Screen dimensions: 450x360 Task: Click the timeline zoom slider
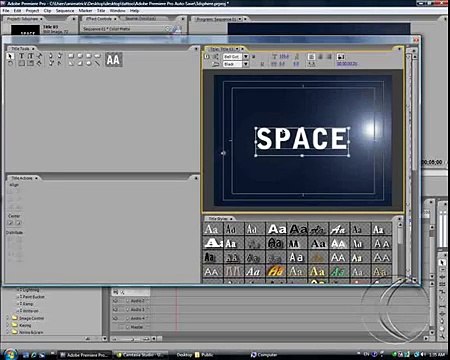coord(132,339)
